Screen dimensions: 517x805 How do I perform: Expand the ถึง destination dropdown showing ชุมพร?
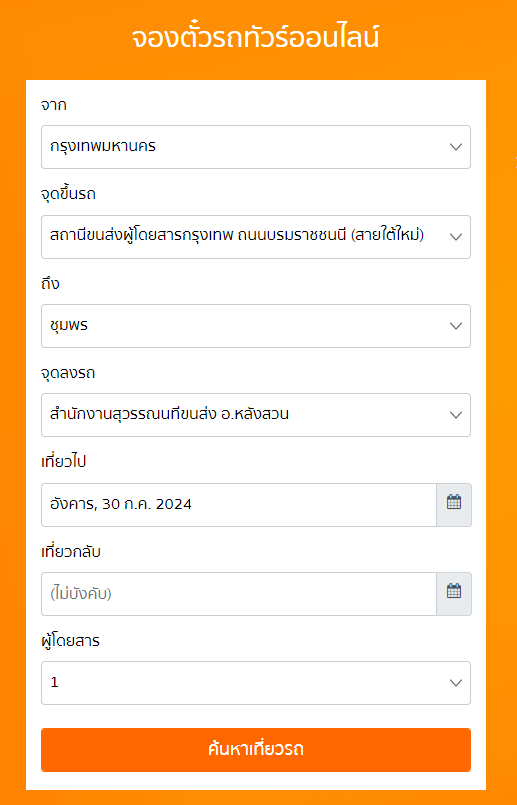coord(256,326)
